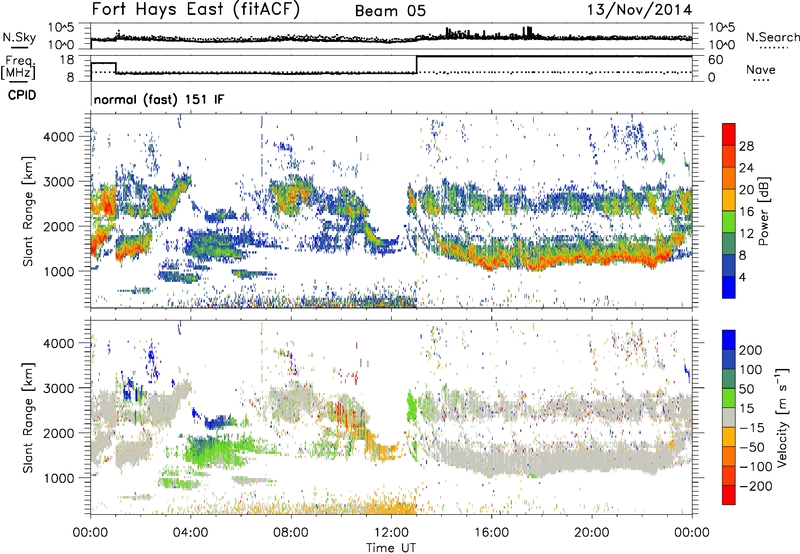800x554 pixels.
Task: Click the "2000" tick of the velocity panel
Action: (59, 433)
